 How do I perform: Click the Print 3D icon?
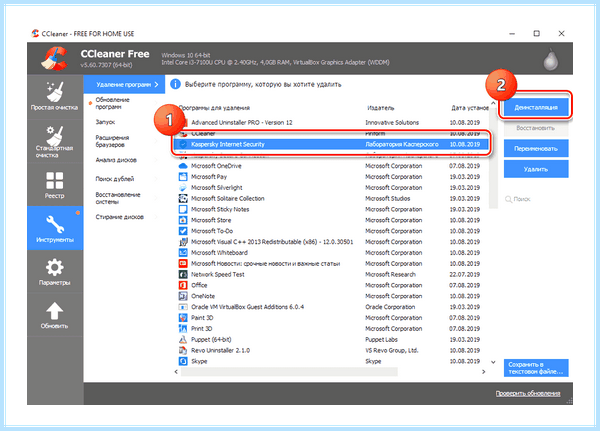pyautogui.click(x=183, y=328)
